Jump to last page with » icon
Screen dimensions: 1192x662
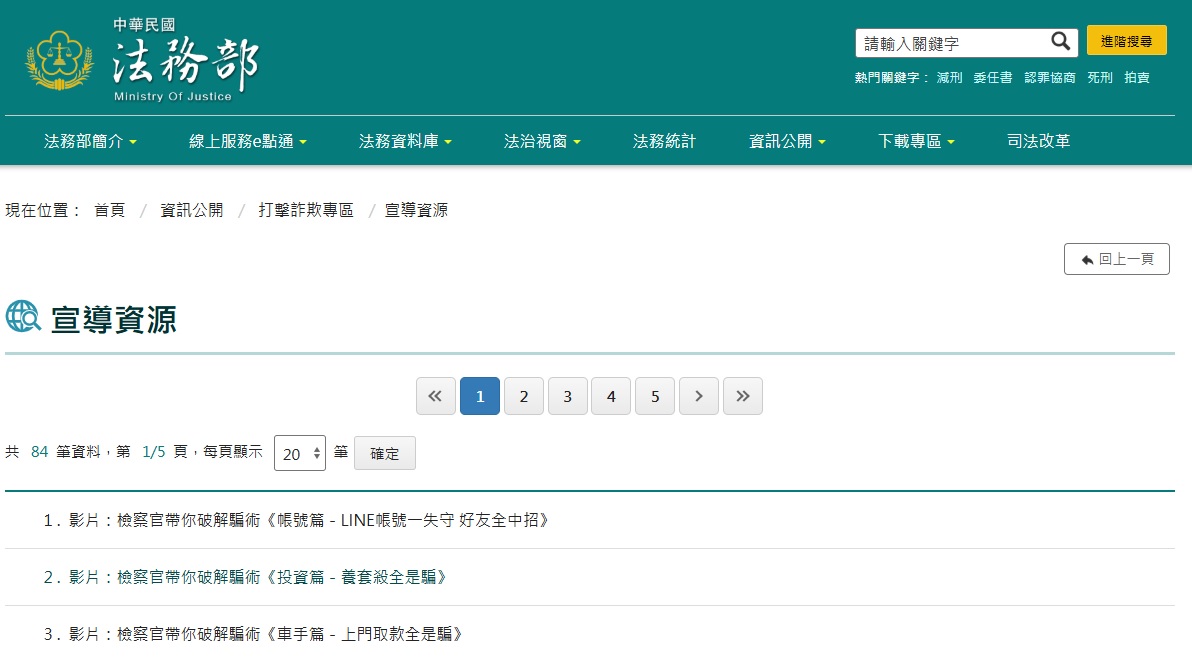tap(743, 396)
